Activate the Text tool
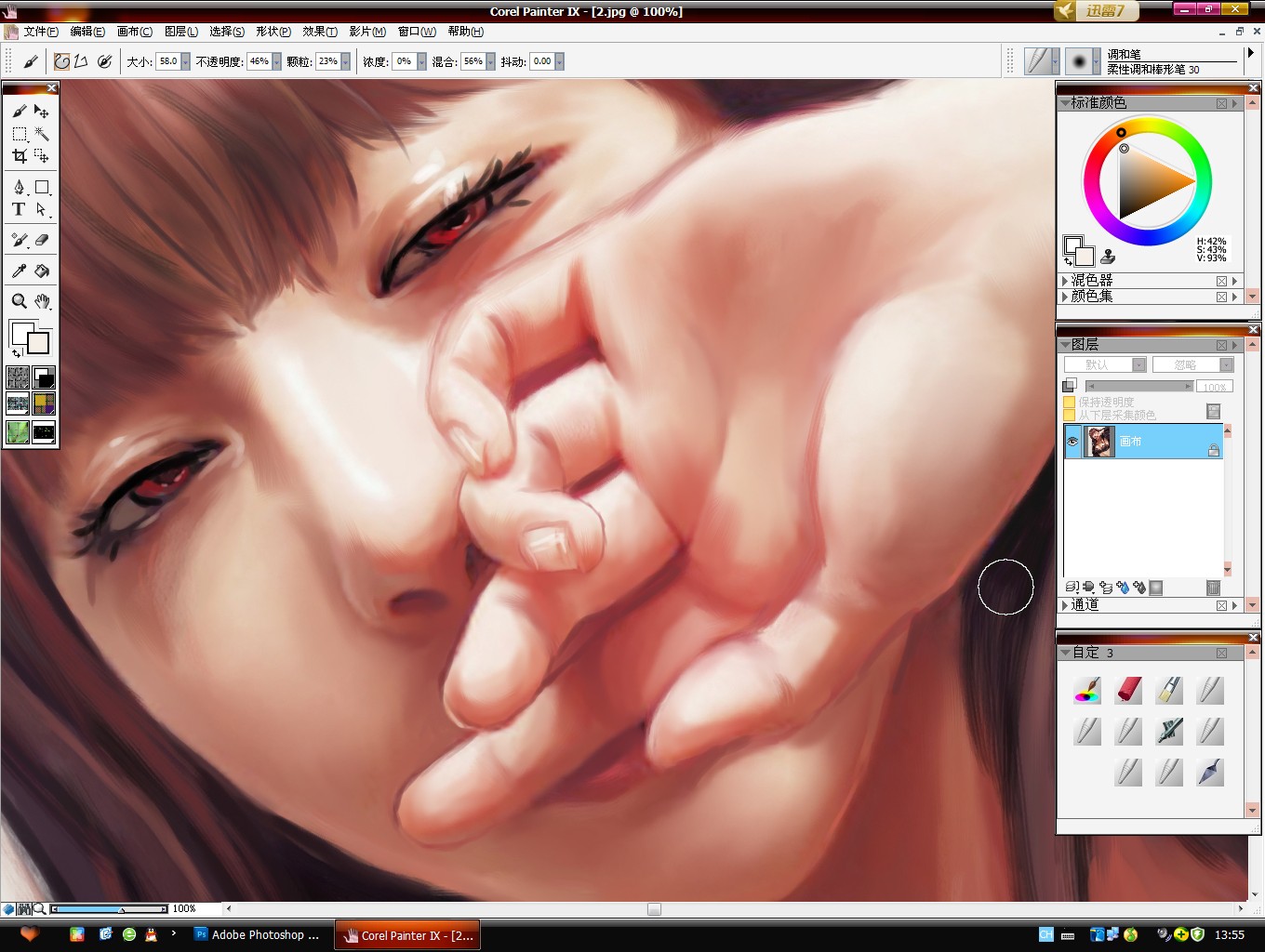1265x952 pixels. 20,209
